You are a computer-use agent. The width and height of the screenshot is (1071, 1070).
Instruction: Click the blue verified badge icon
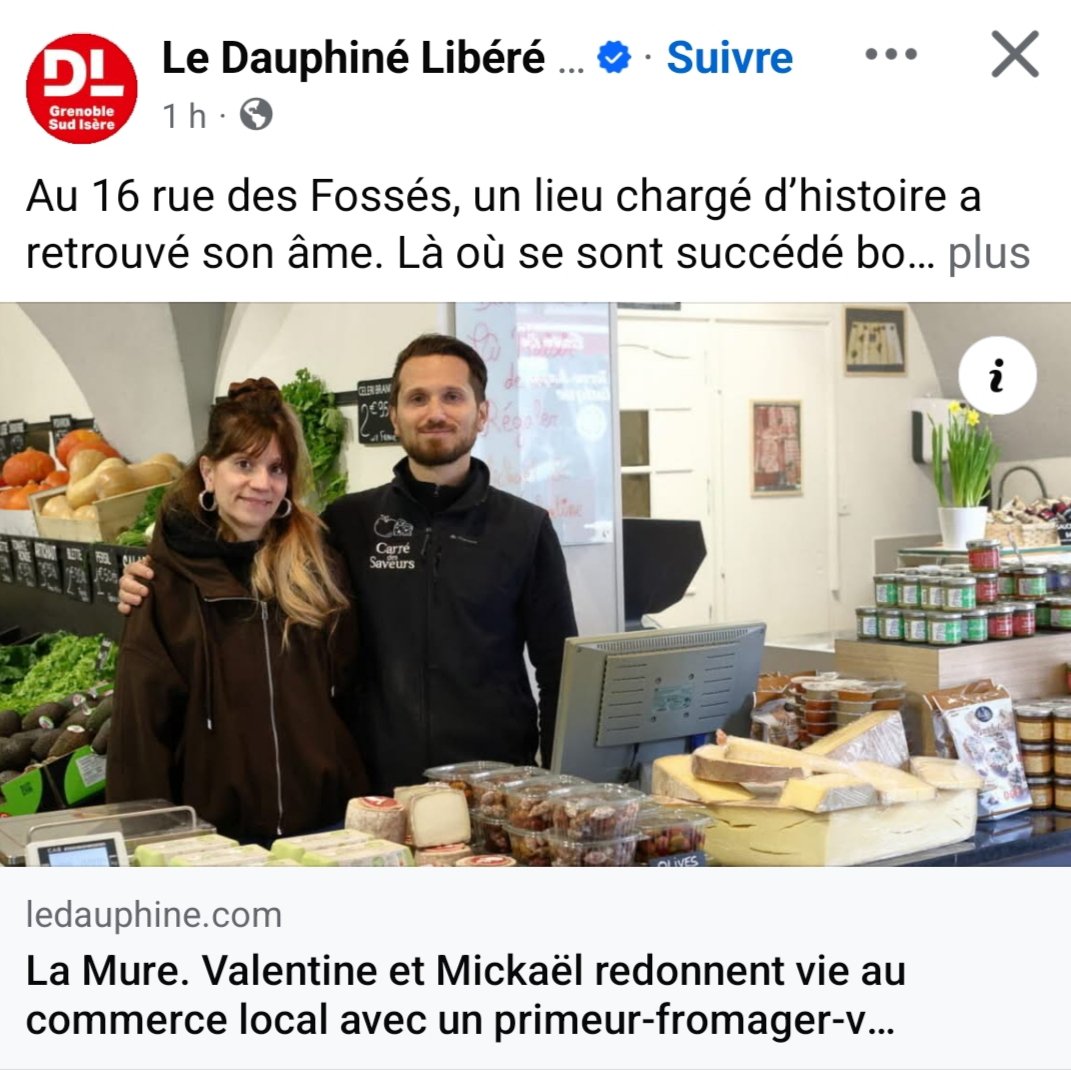tap(613, 57)
